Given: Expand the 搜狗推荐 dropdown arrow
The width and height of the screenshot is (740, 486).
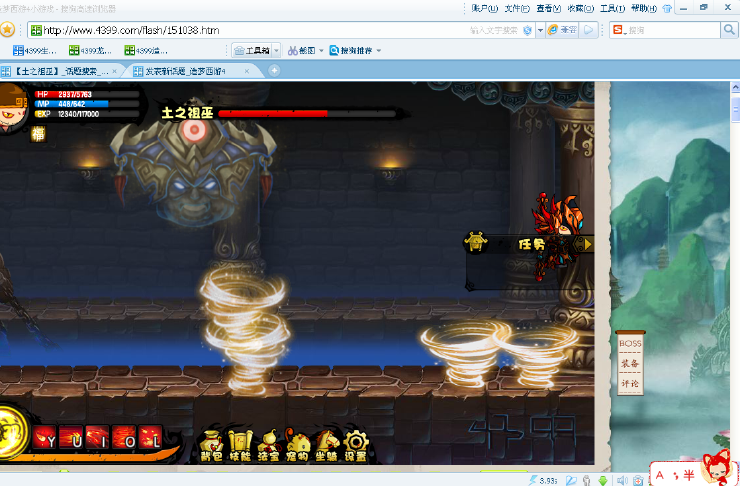Looking at the screenshot, I should [x=378, y=50].
